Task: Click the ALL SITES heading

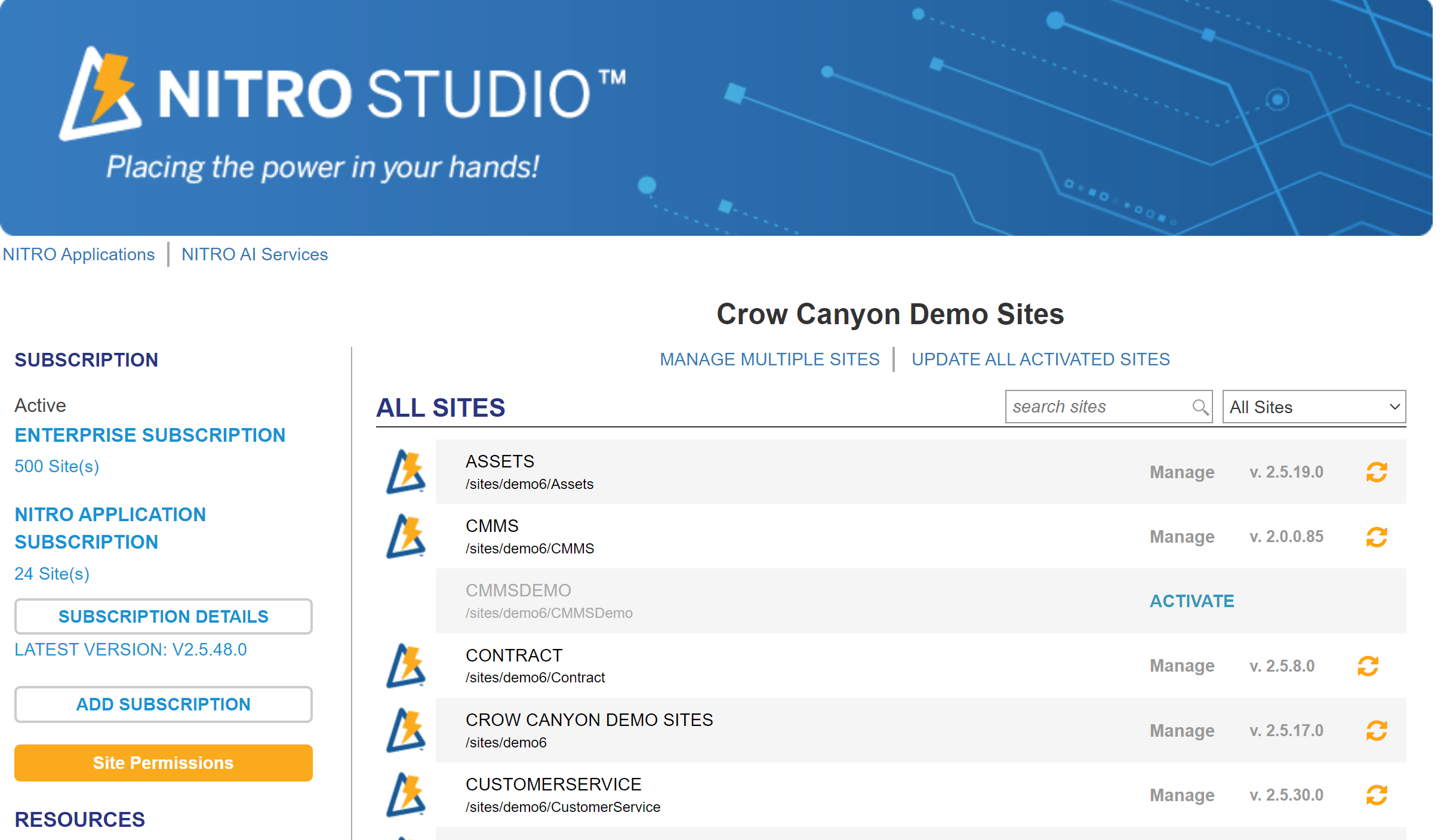Action: tap(441, 408)
